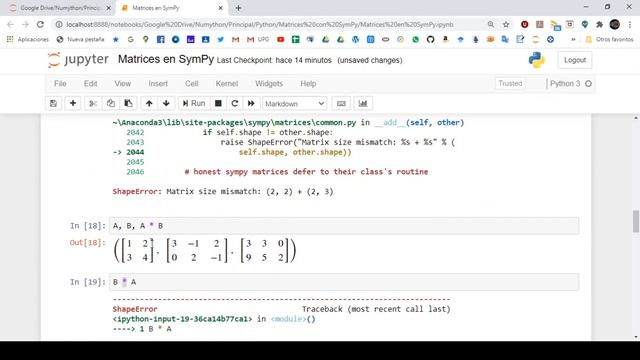Run the selected cell
The image size is (640, 360).
[x=194, y=104]
